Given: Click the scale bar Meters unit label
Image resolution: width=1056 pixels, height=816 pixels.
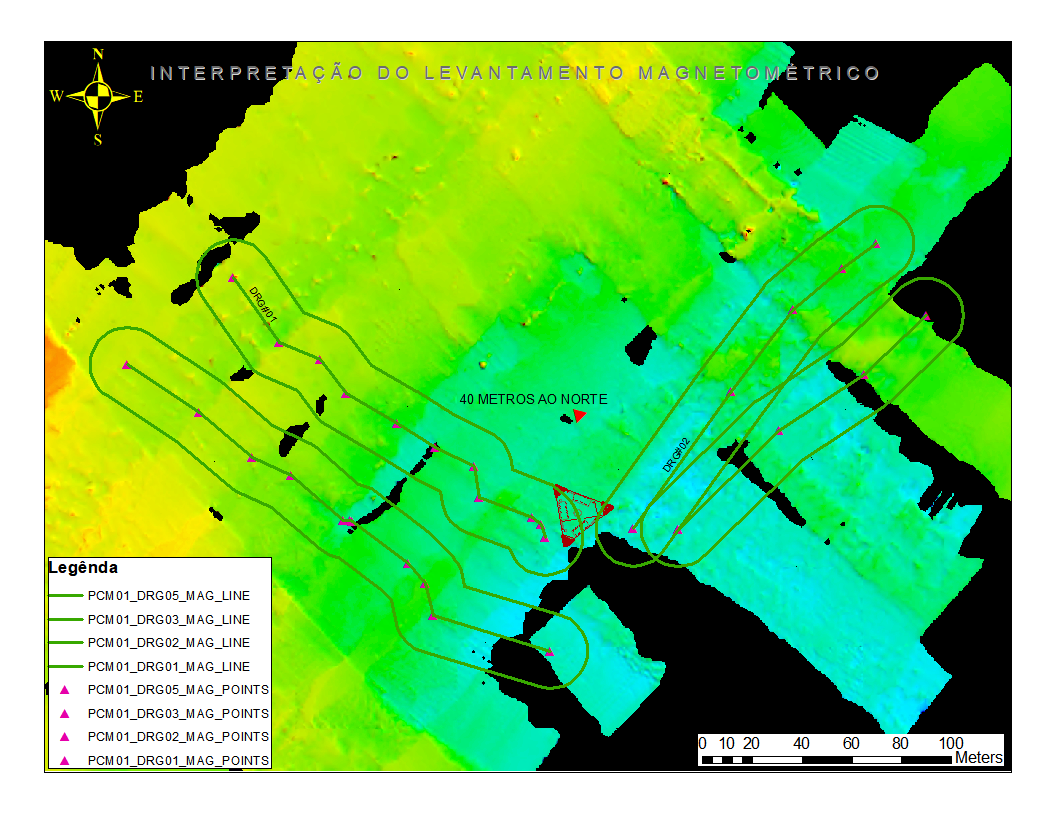Looking at the screenshot, I should [979, 757].
